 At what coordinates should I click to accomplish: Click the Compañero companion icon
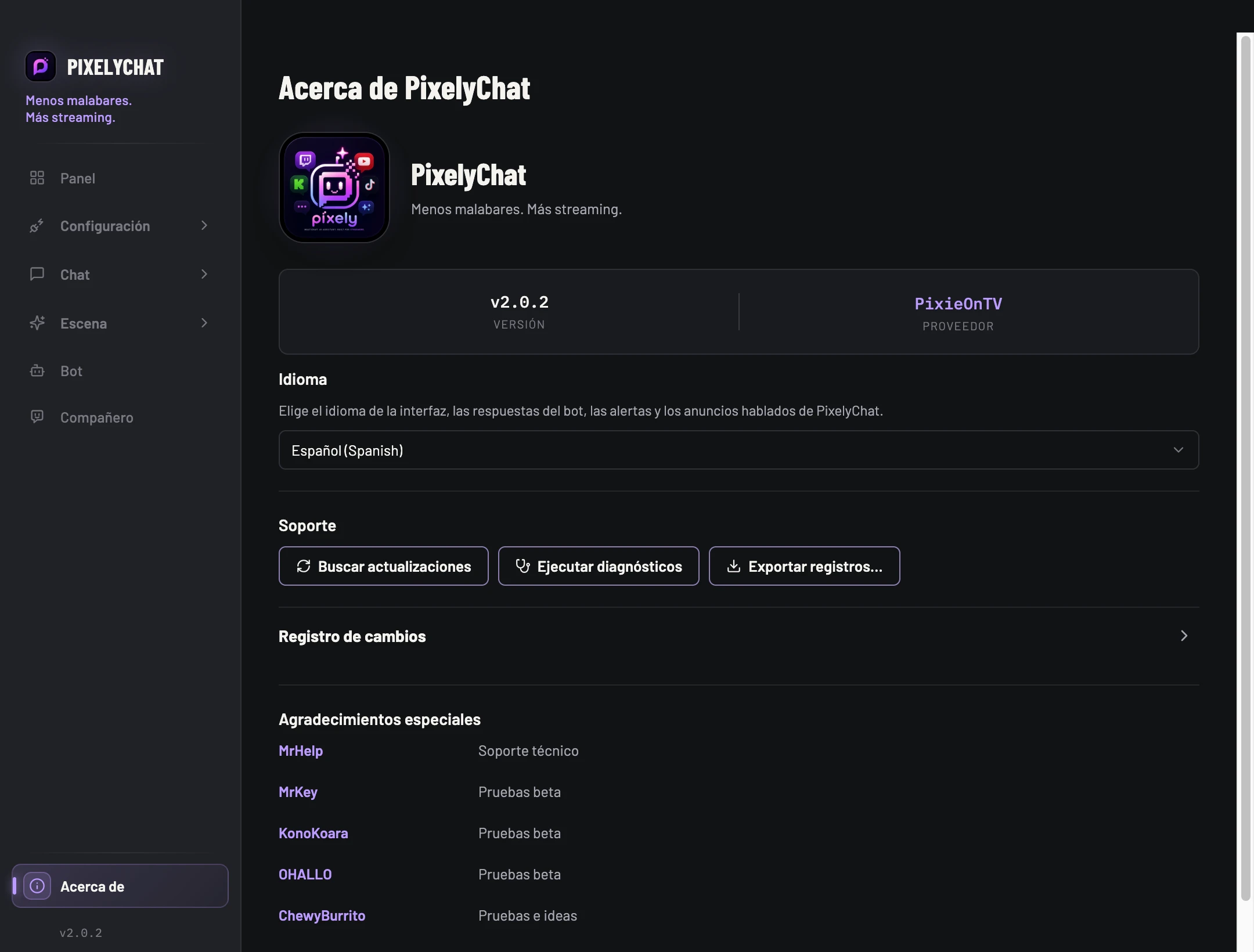click(37, 417)
